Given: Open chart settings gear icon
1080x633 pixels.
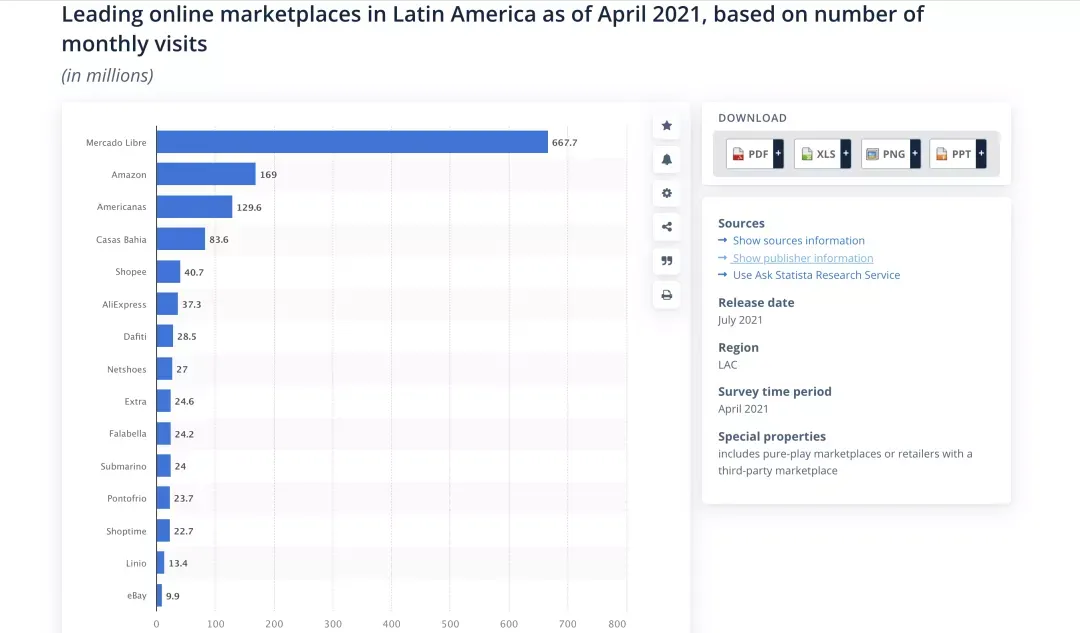Looking at the screenshot, I should (x=667, y=193).
